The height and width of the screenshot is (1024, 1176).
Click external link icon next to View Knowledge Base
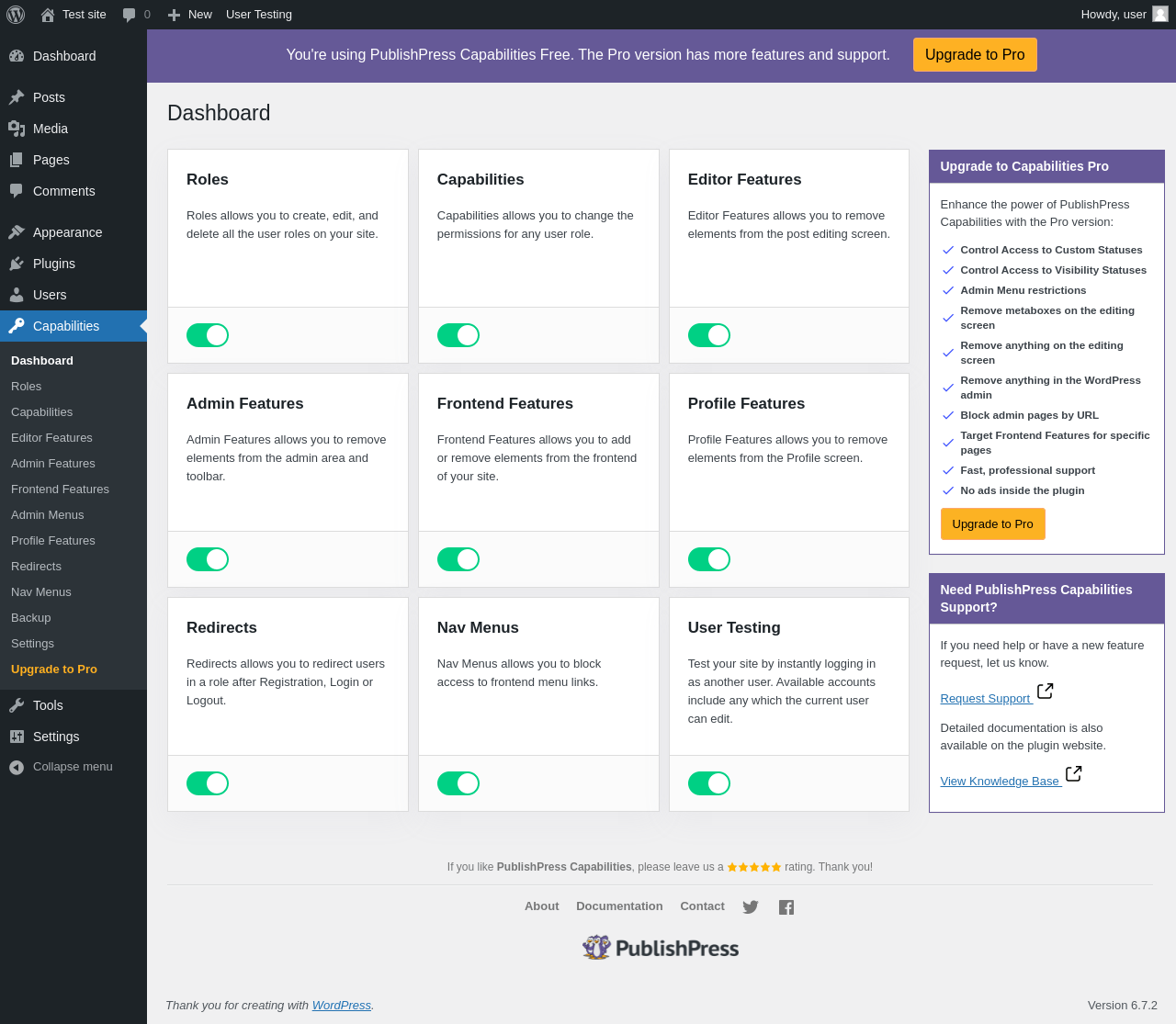1073,773
